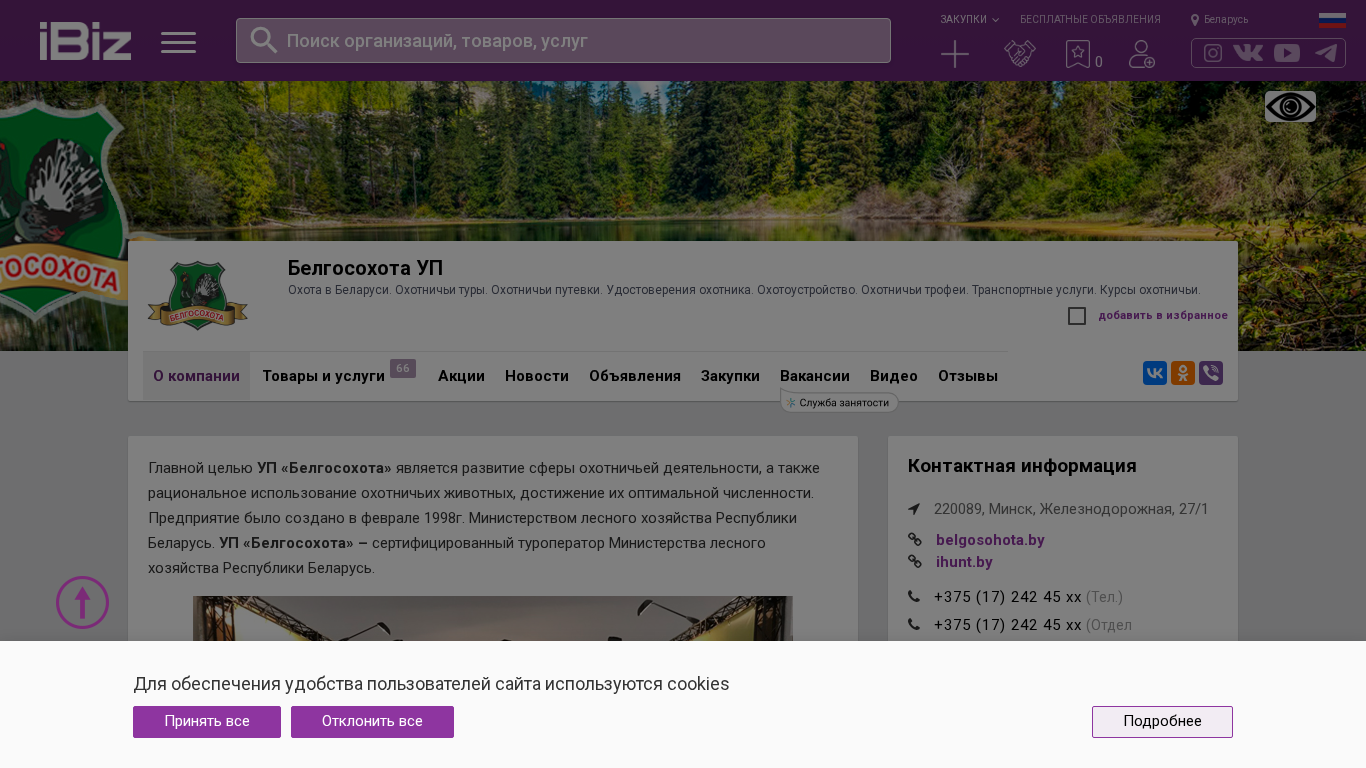Click the search magnifier icon

(263, 40)
